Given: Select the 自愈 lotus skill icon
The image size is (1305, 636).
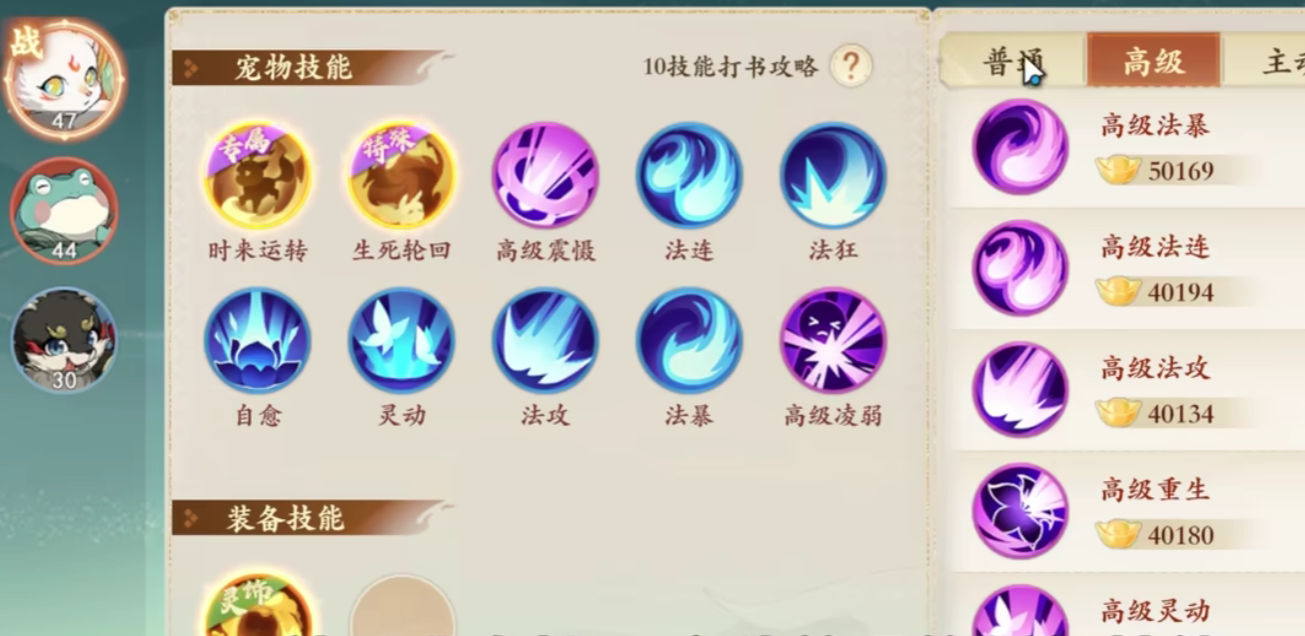Looking at the screenshot, I should (x=258, y=341).
